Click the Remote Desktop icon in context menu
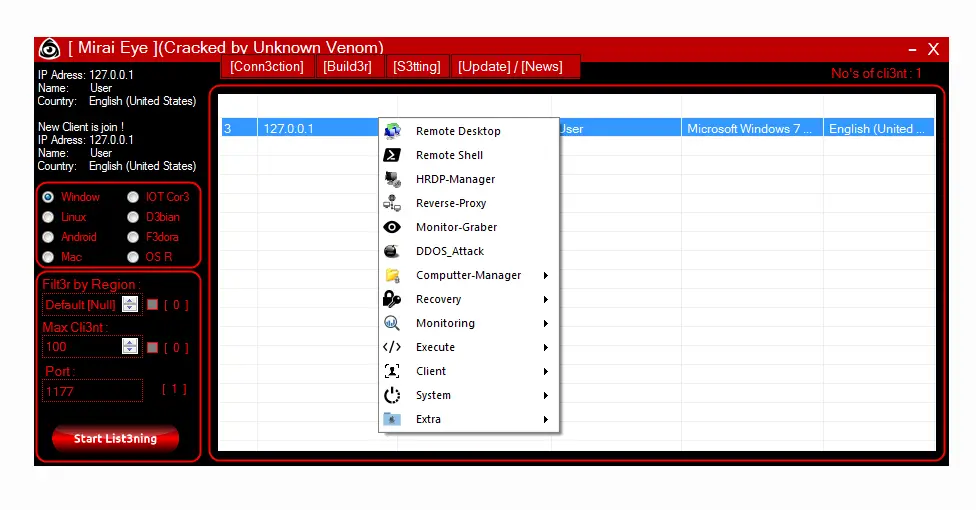The width and height of the screenshot is (976, 510). pos(393,131)
